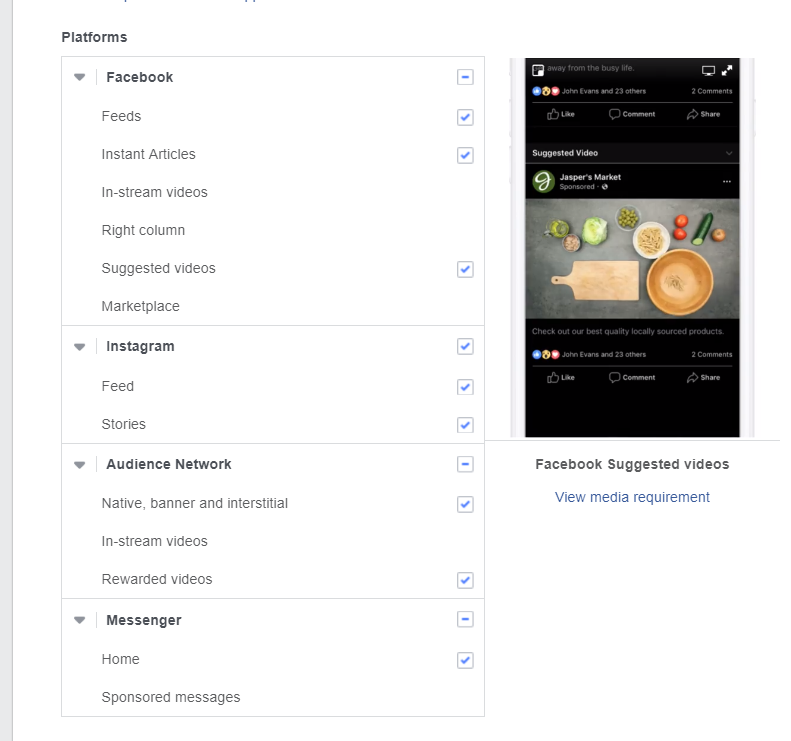The width and height of the screenshot is (791, 741).
Task: Select all Facebook placements via platform checkbox
Action: coord(465,77)
